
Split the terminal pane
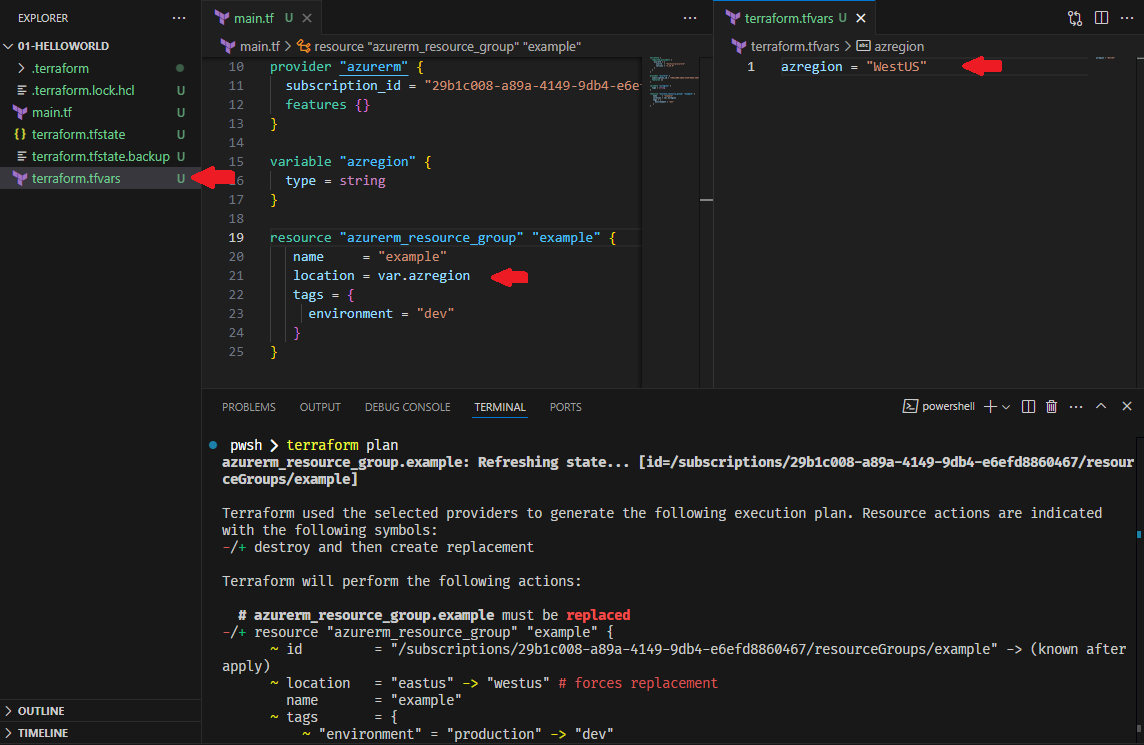pos(1028,406)
